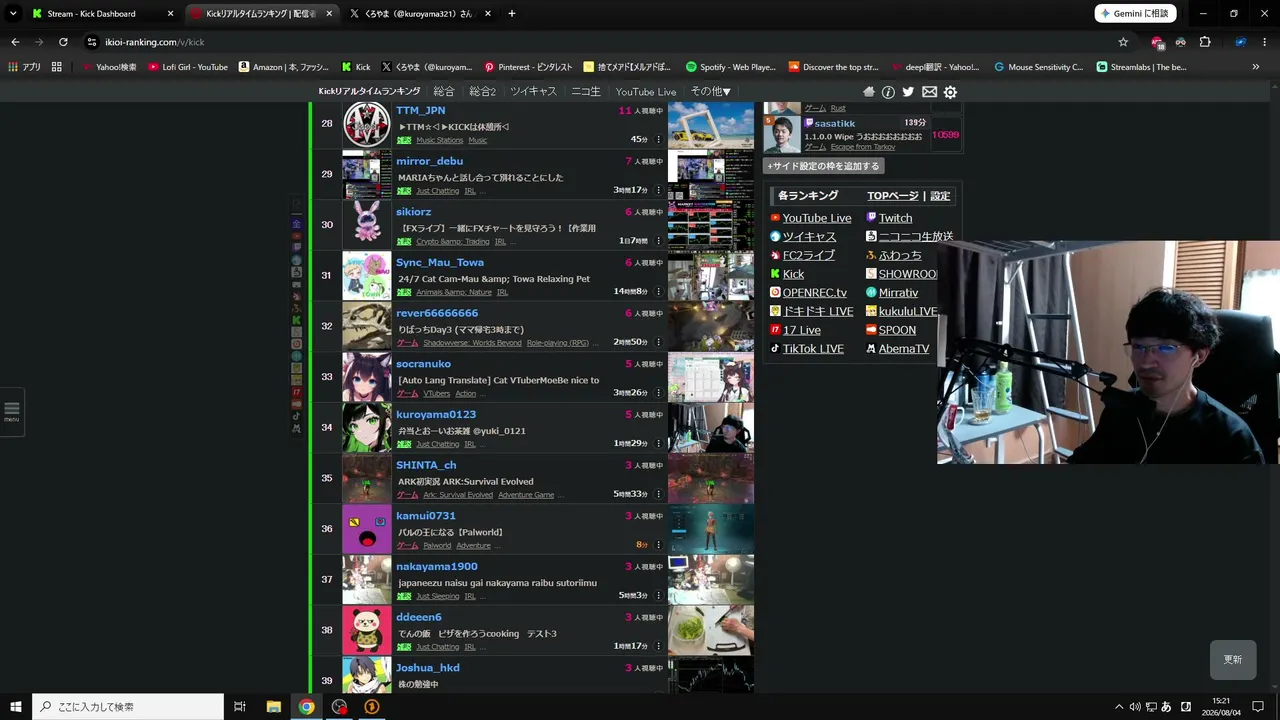
Task: Open the Twitch ranking link
Action: point(895,218)
